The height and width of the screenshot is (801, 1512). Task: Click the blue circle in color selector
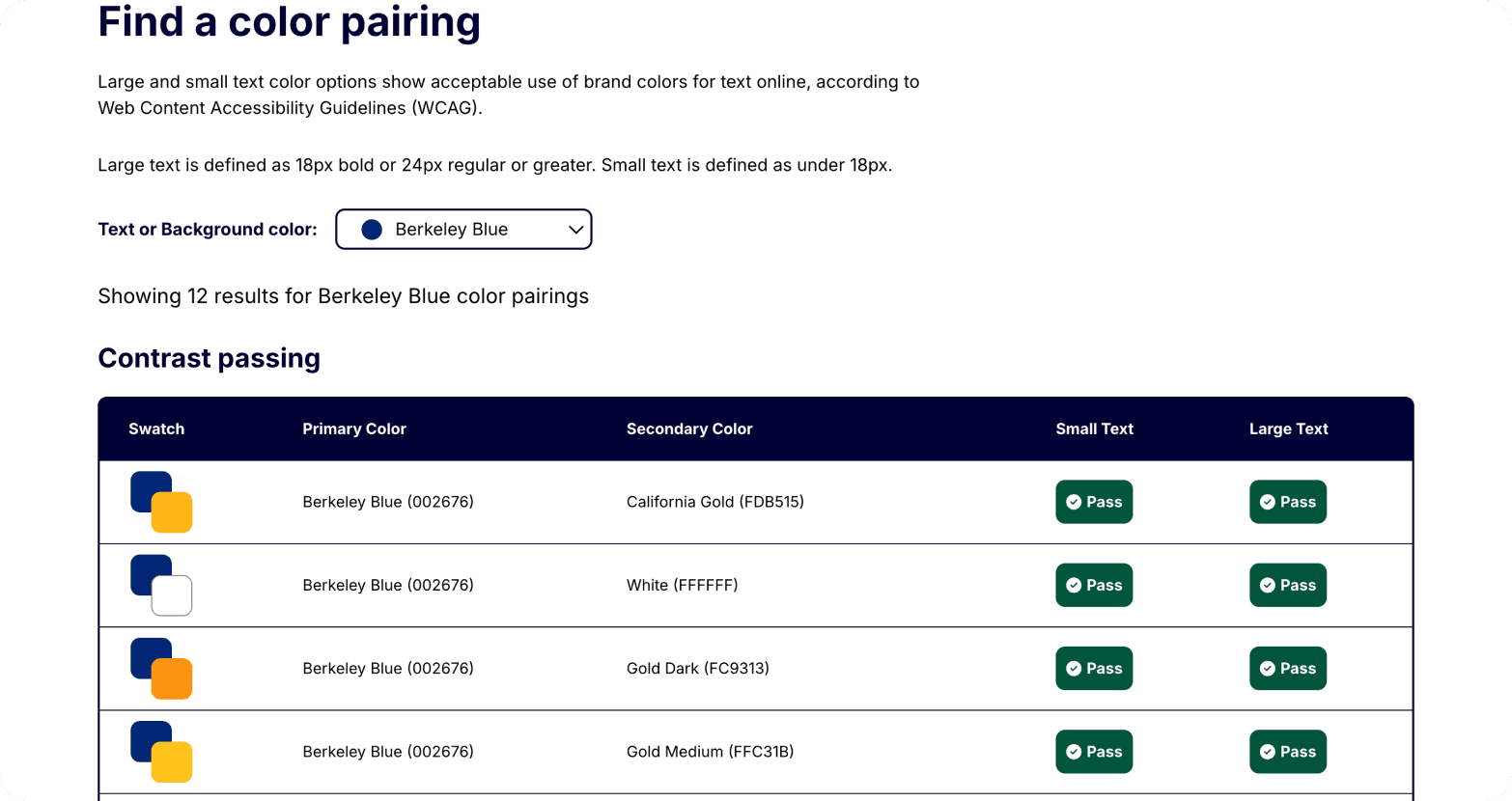coord(372,230)
